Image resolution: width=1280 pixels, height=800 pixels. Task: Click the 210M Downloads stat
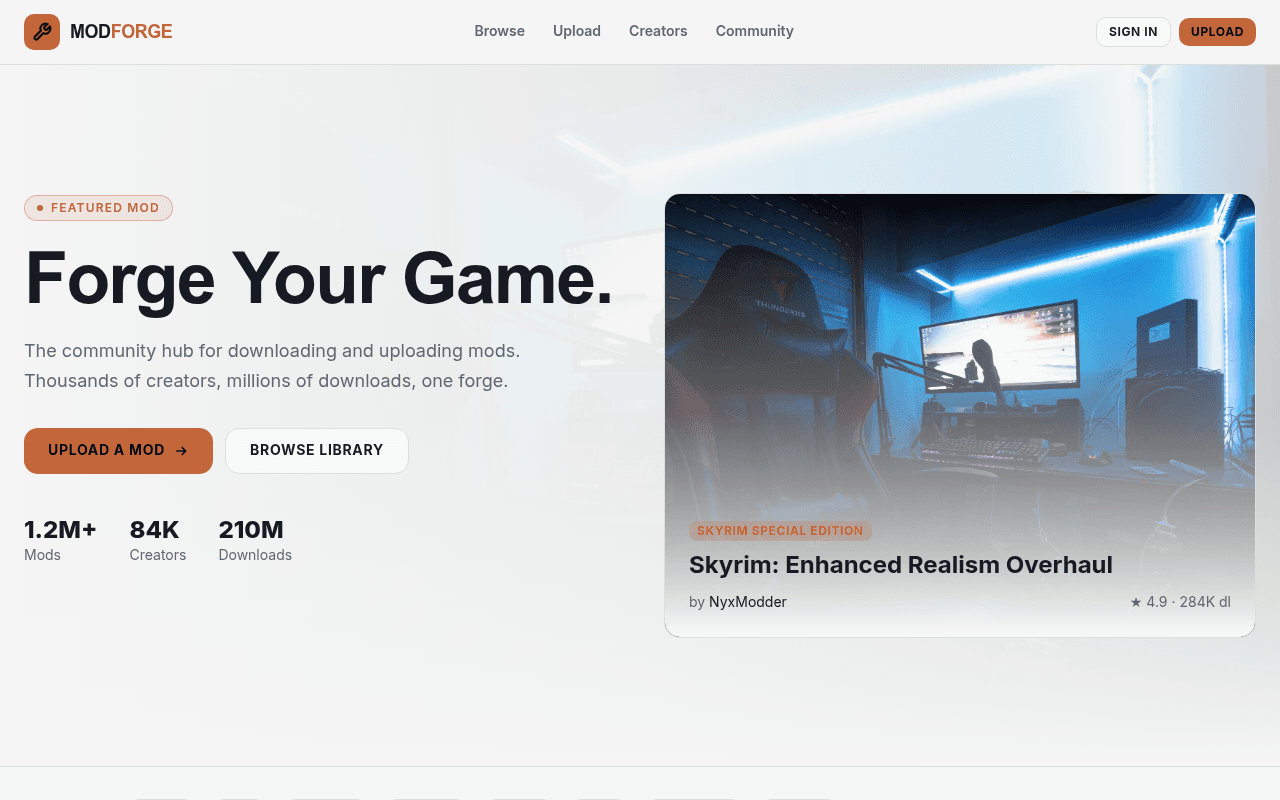[x=255, y=540]
